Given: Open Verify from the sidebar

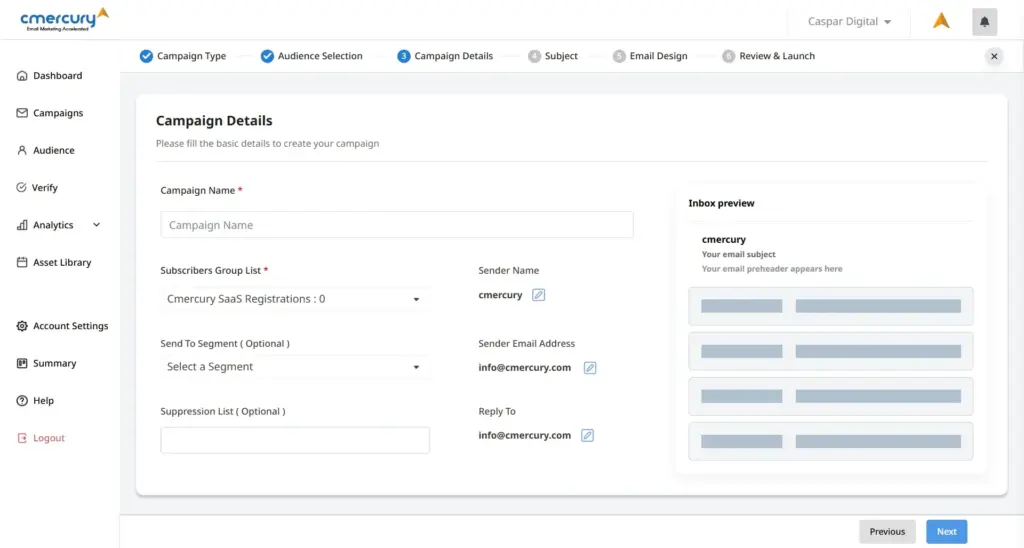Looking at the screenshot, I should point(44,187).
